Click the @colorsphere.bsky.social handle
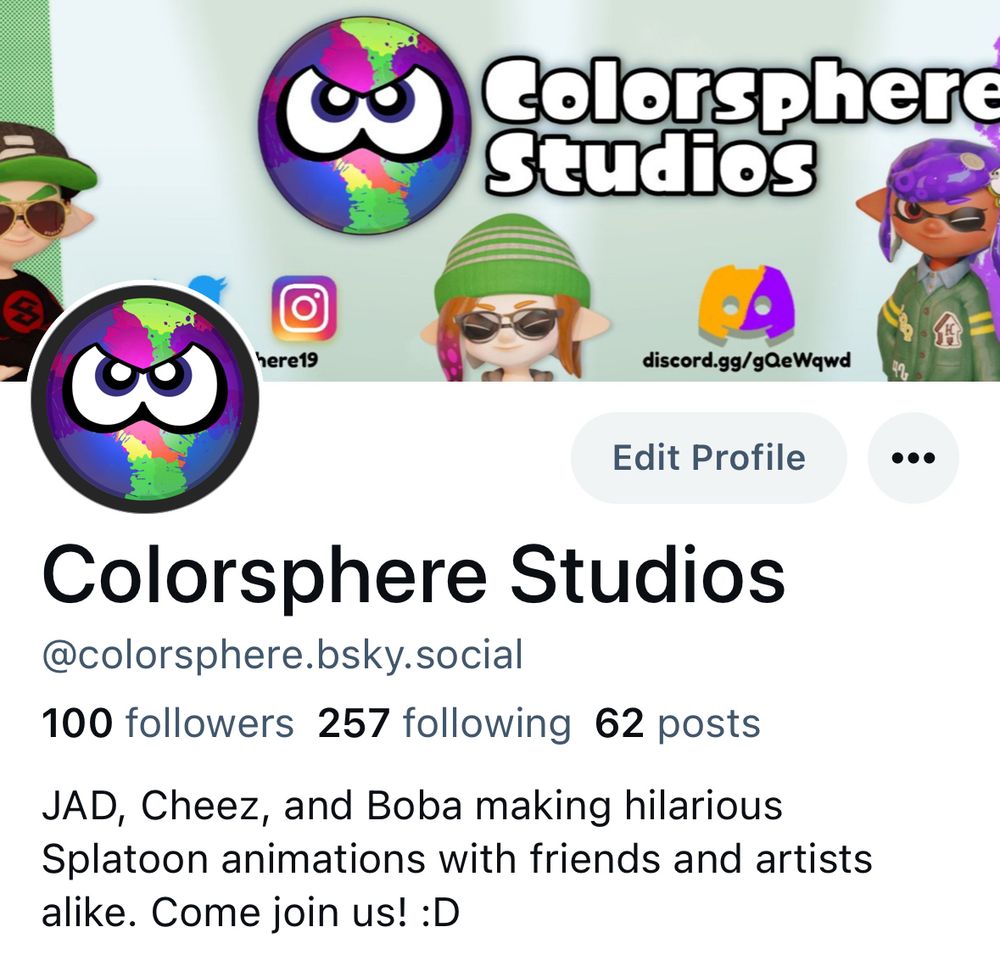This screenshot has width=1000, height=977. pos(283,655)
